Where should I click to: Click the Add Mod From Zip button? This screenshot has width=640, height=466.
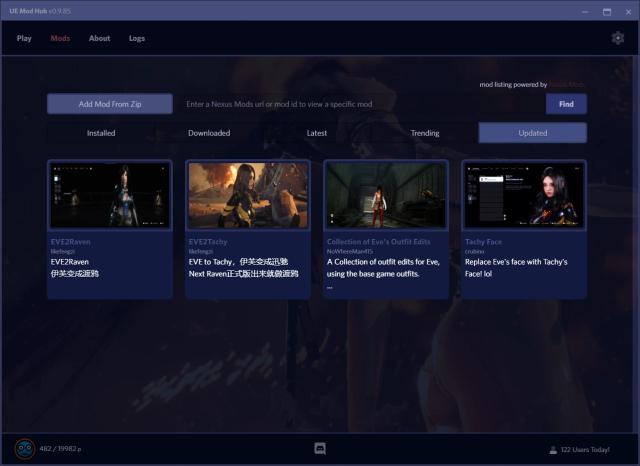(110, 104)
